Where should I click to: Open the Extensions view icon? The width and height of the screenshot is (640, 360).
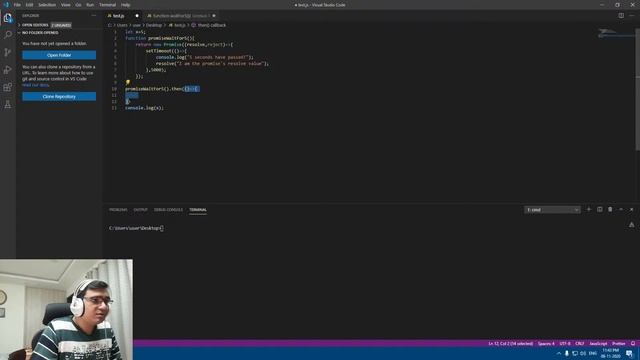(8, 87)
